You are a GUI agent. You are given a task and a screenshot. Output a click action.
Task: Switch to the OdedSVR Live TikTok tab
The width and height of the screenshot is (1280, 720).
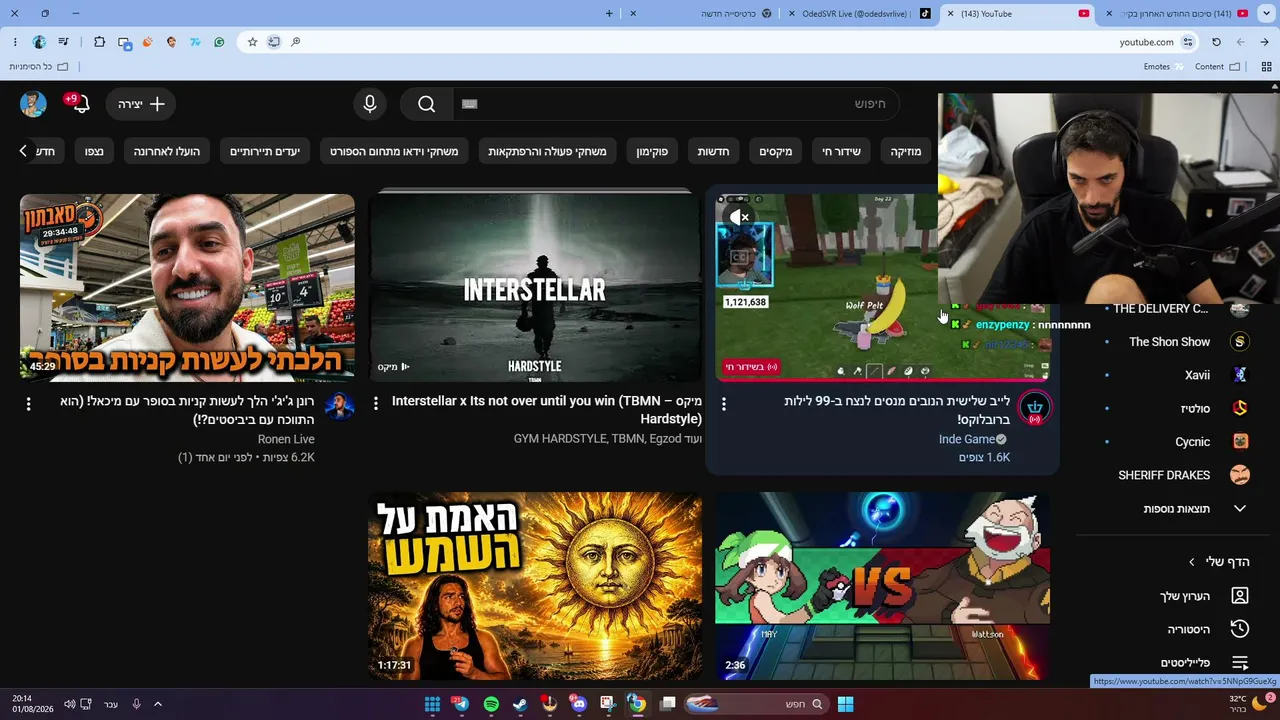(x=858, y=14)
